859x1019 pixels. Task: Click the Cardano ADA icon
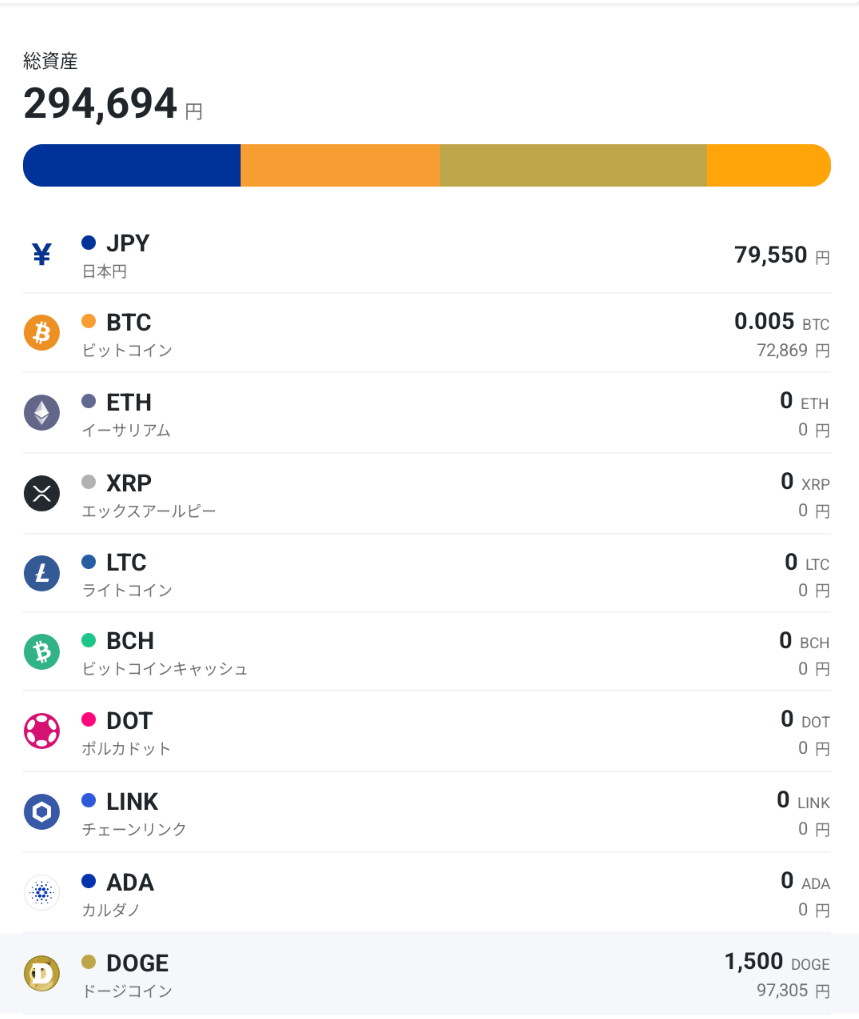[x=42, y=892]
